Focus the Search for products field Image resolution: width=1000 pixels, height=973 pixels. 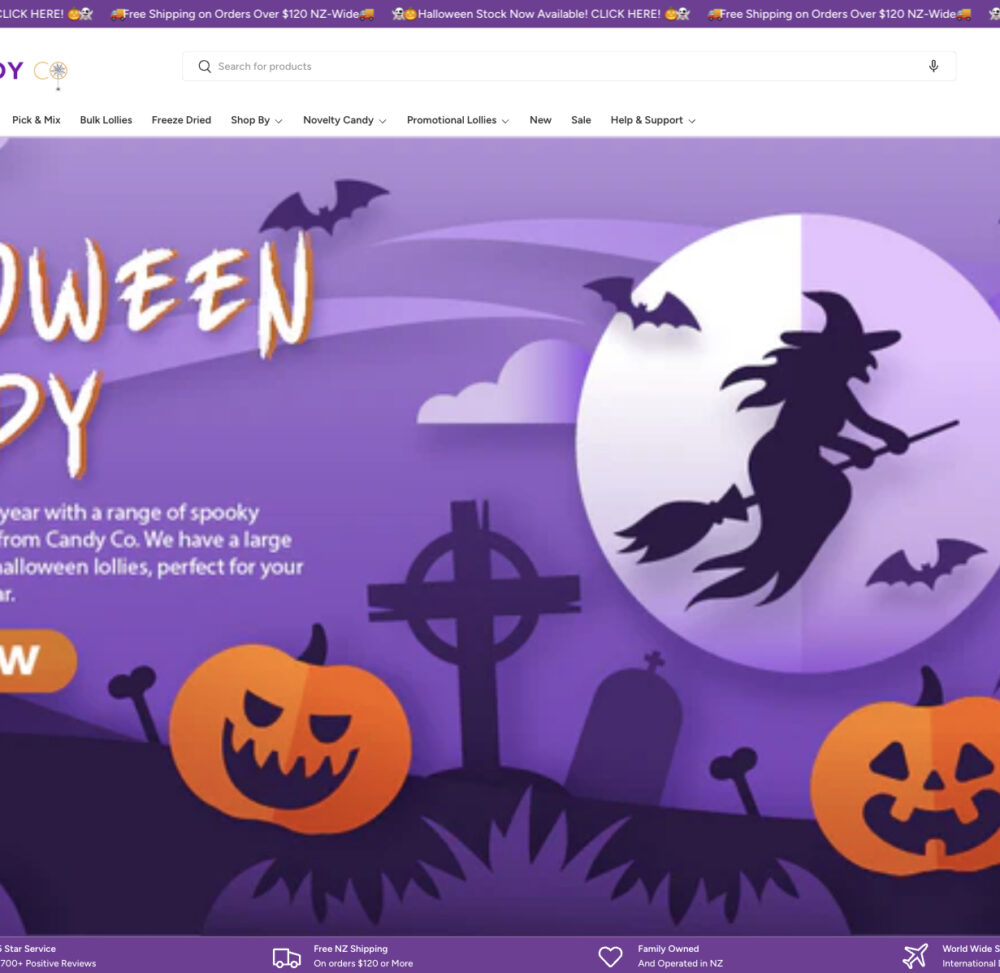pos(560,67)
